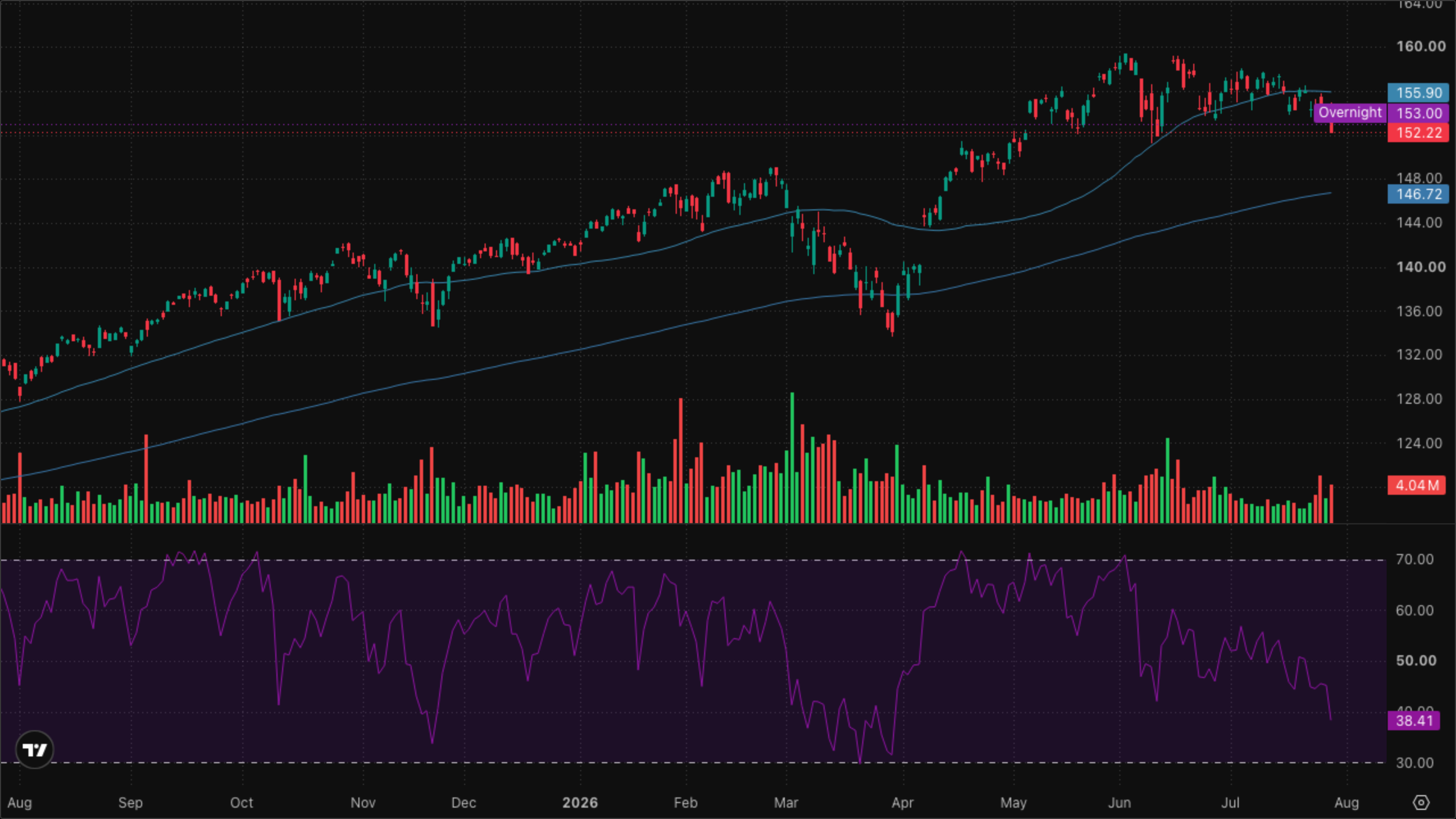This screenshot has width=1456, height=819.
Task: Click the rightmost Aug time axis label
Action: [1347, 803]
